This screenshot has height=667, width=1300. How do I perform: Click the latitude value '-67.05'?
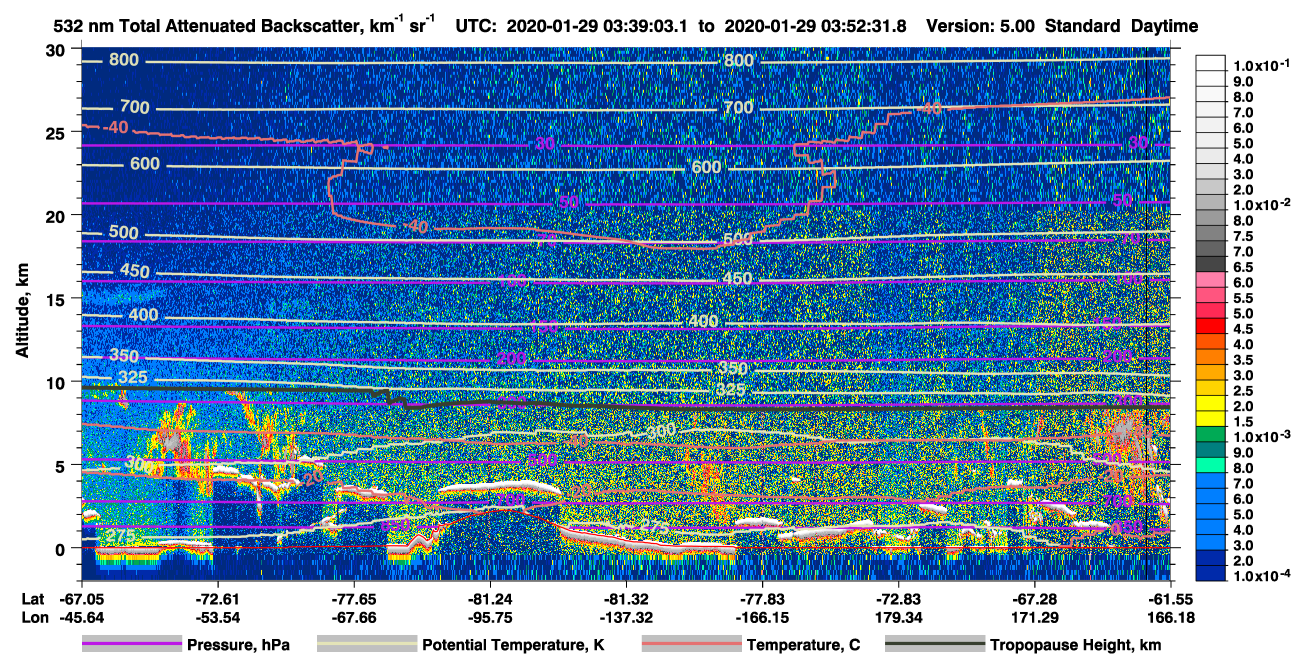82,598
